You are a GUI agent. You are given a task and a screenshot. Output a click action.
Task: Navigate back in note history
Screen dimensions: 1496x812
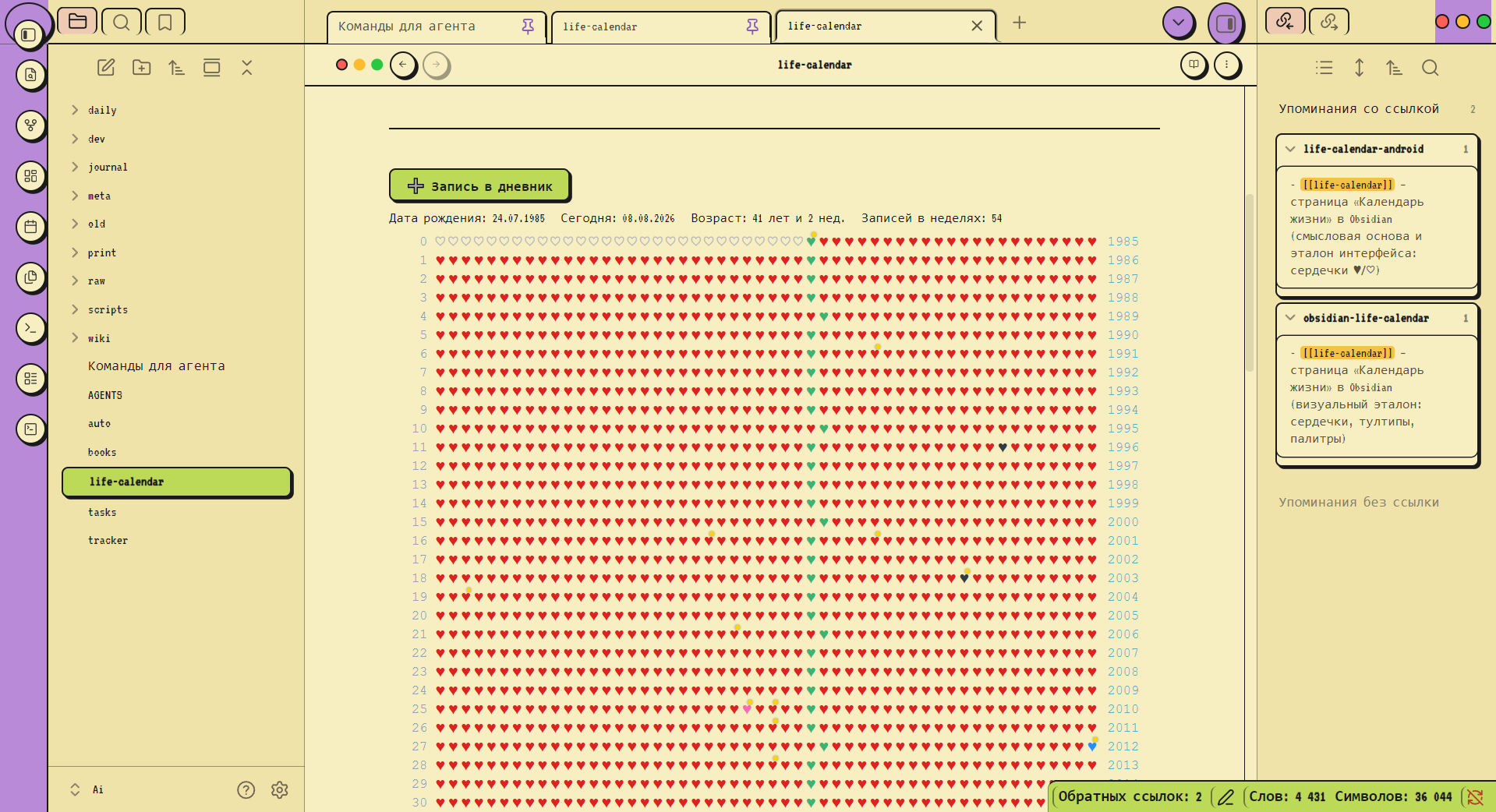[x=403, y=65]
